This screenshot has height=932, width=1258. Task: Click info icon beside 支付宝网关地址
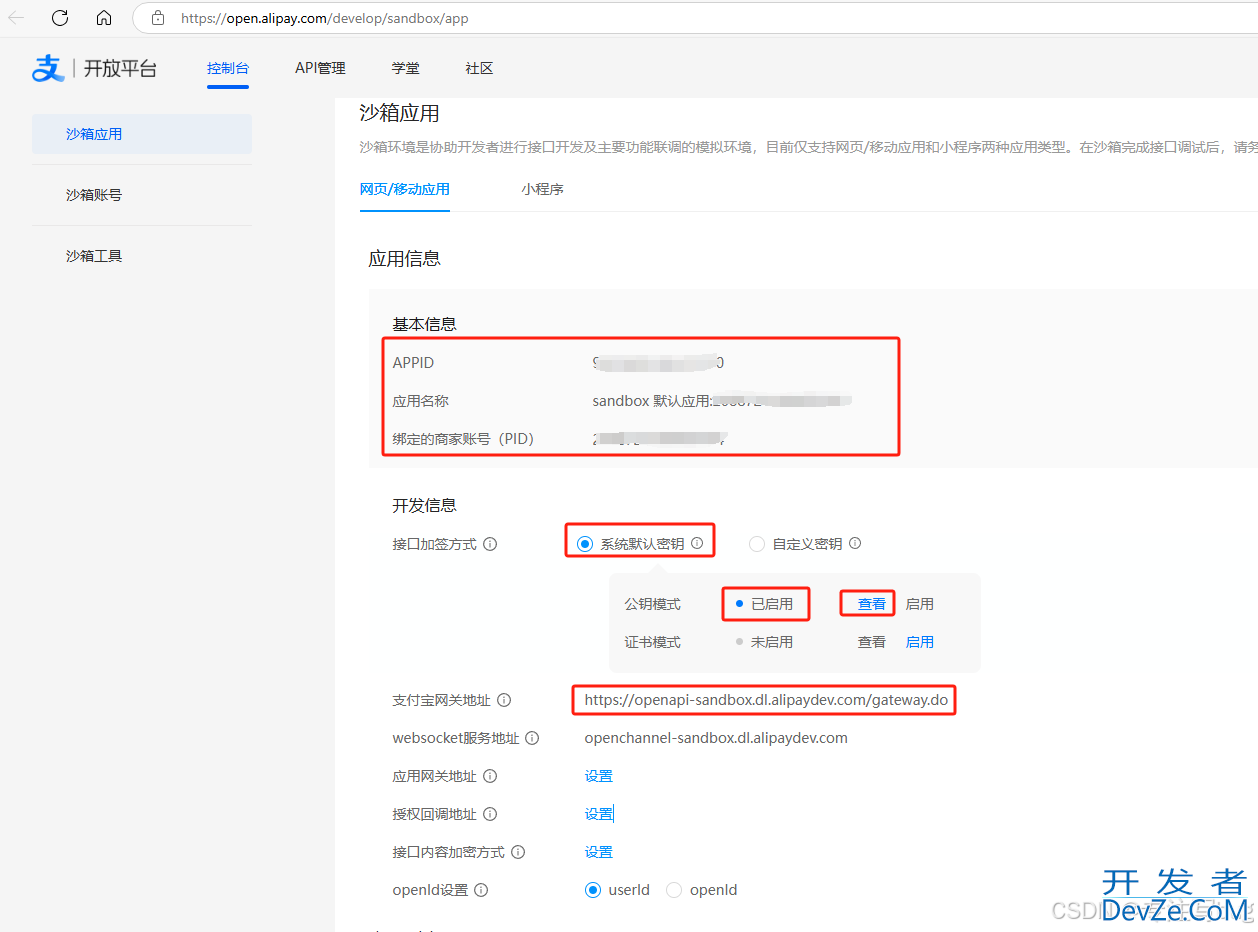pyautogui.click(x=504, y=700)
